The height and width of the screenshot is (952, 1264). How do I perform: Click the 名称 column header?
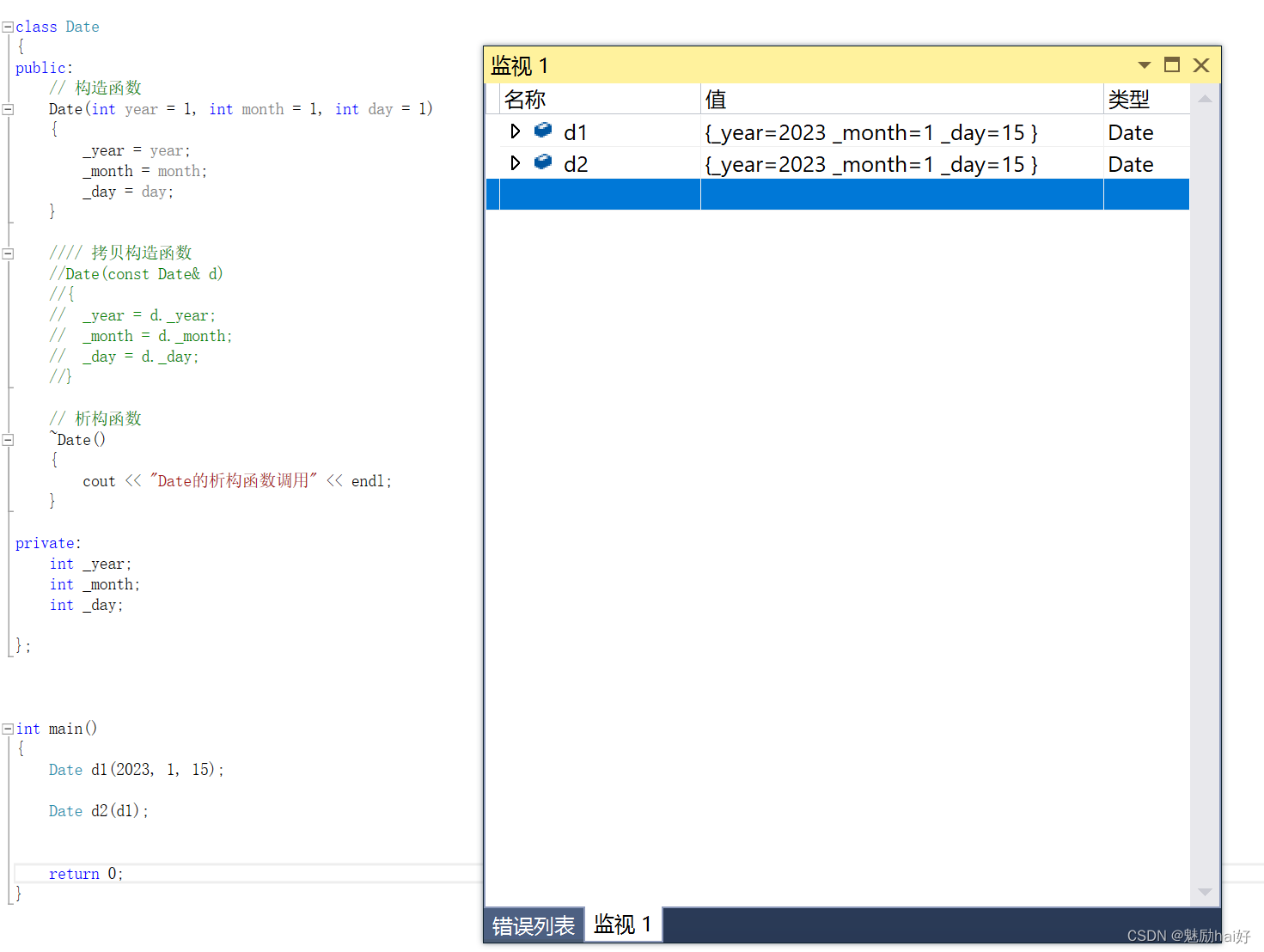pyautogui.click(x=600, y=100)
